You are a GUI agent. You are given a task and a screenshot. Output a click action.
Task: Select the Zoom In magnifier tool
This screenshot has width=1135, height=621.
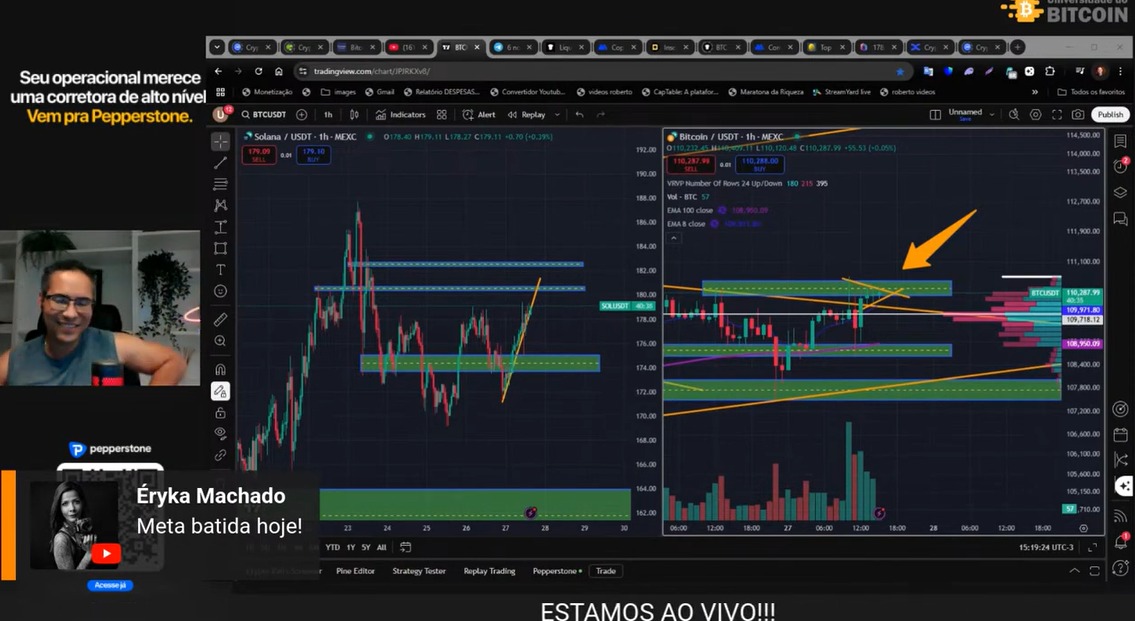pos(220,340)
